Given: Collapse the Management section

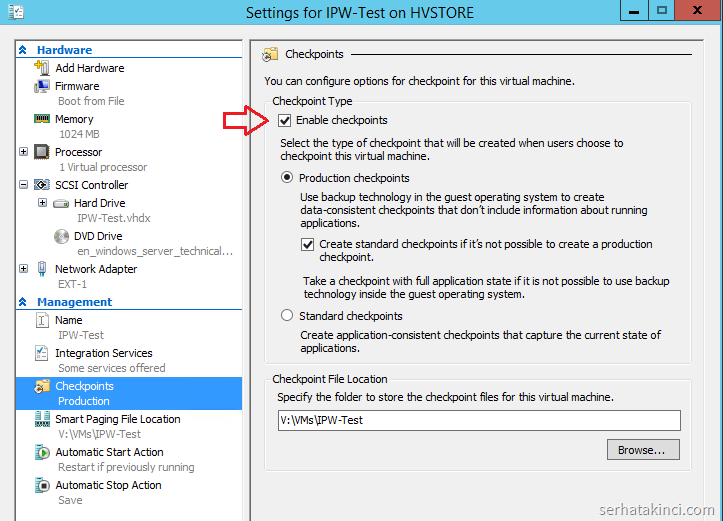Looking at the screenshot, I should pos(23,302).
